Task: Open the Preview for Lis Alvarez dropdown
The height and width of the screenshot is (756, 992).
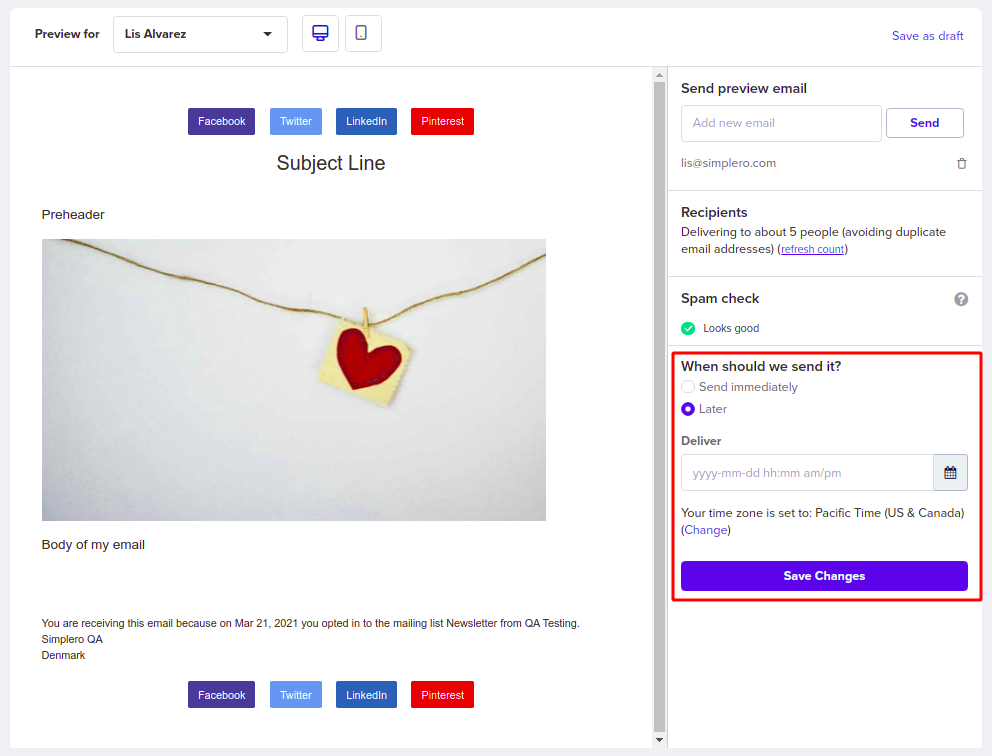Action: tap(200, 34)
